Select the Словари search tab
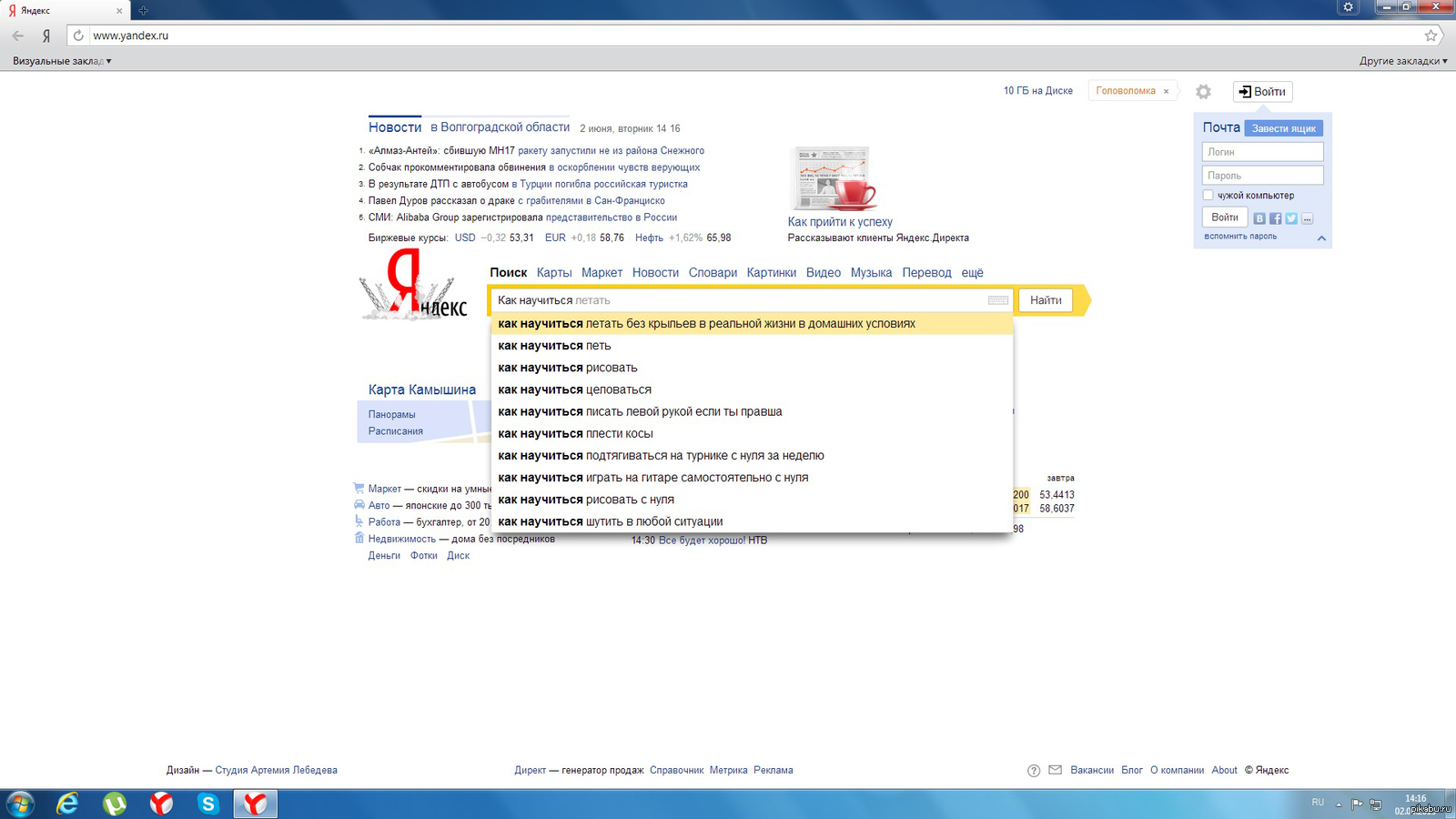The width and height of the screenshot is (1456, 819). pos(713,273)
